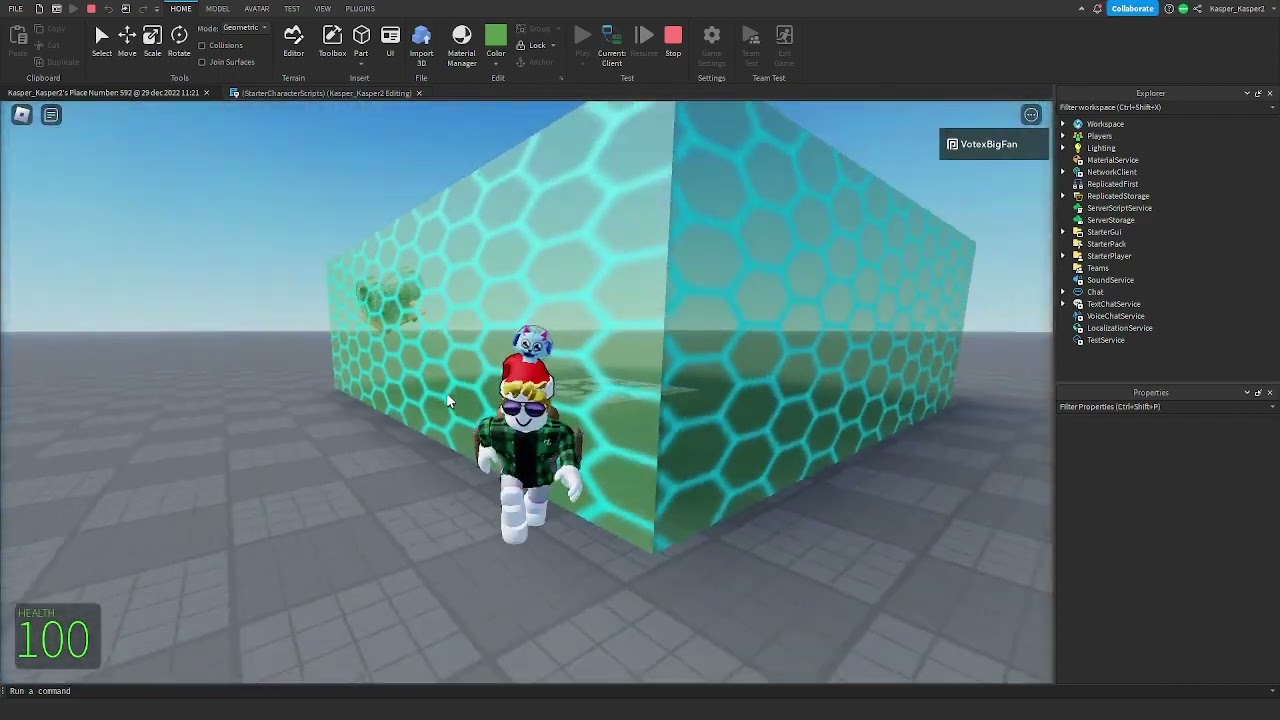The image size is (1280, 720).
Task: Expand the TextChatService node in Explorer
Action: (1063, 304)
